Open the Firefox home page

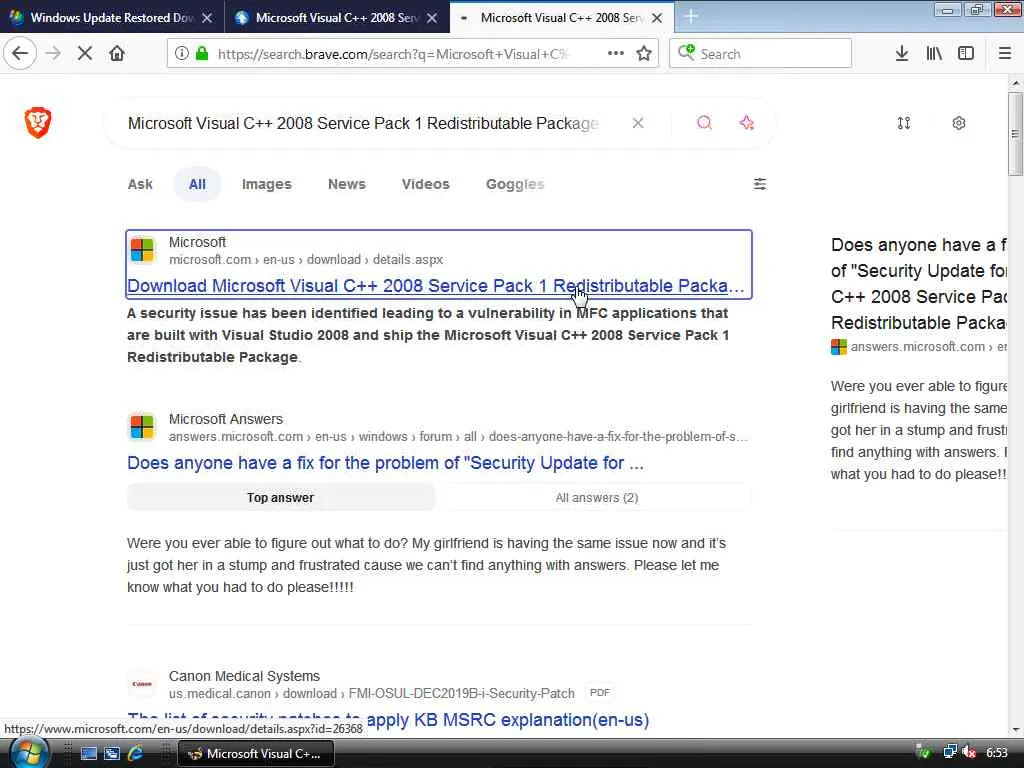tap(117, 54)
